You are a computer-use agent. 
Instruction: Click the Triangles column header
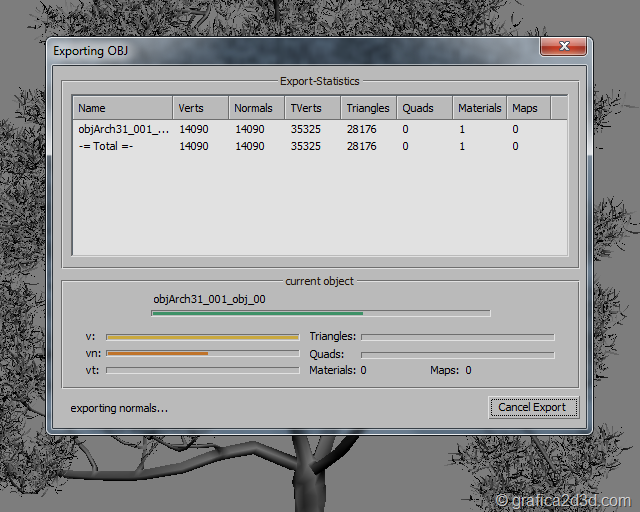click(x=369, y=108)
